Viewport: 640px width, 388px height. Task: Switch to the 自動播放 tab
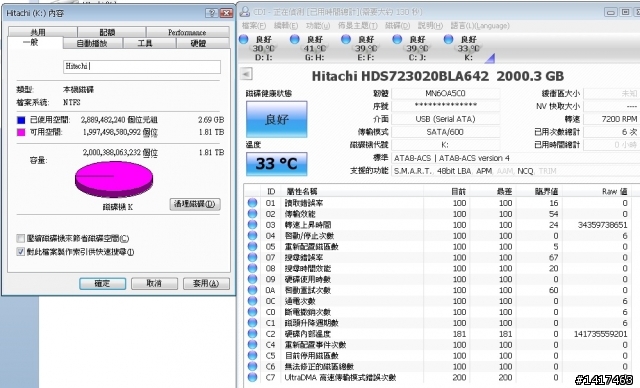[x=93, y=43]
